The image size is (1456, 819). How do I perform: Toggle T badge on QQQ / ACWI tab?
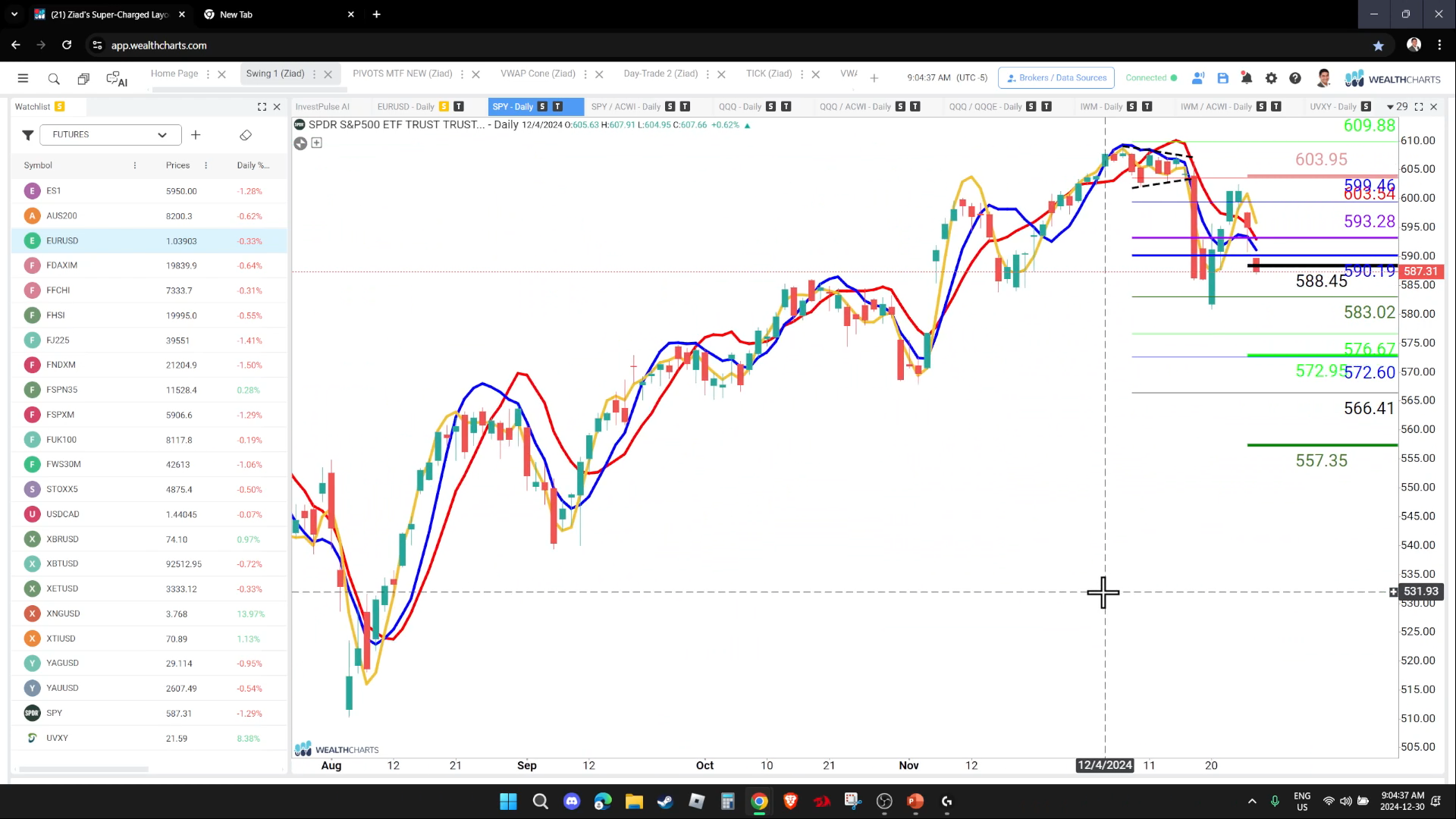point(915,107)
